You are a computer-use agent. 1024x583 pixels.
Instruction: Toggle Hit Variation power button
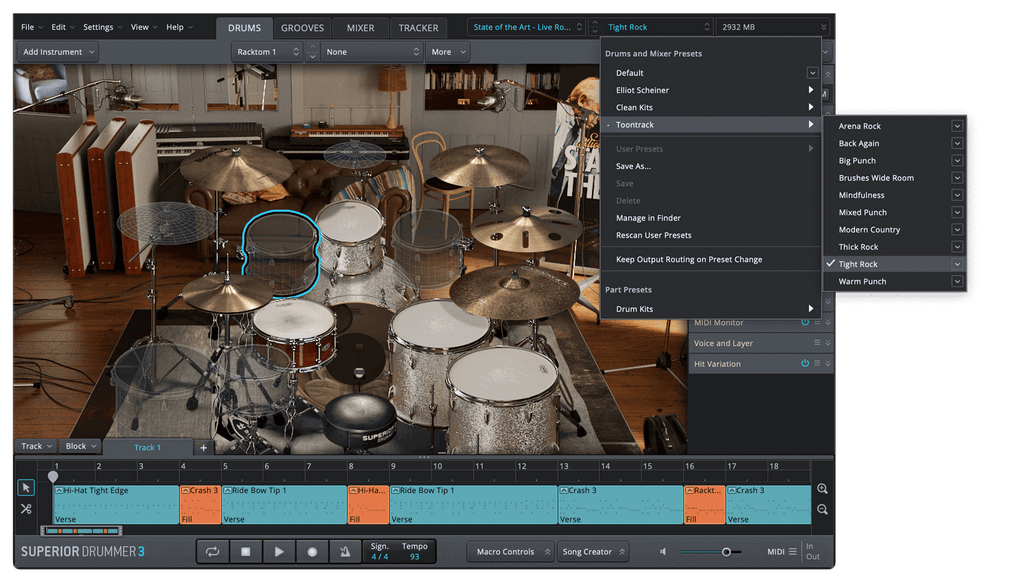click(805, 364)
